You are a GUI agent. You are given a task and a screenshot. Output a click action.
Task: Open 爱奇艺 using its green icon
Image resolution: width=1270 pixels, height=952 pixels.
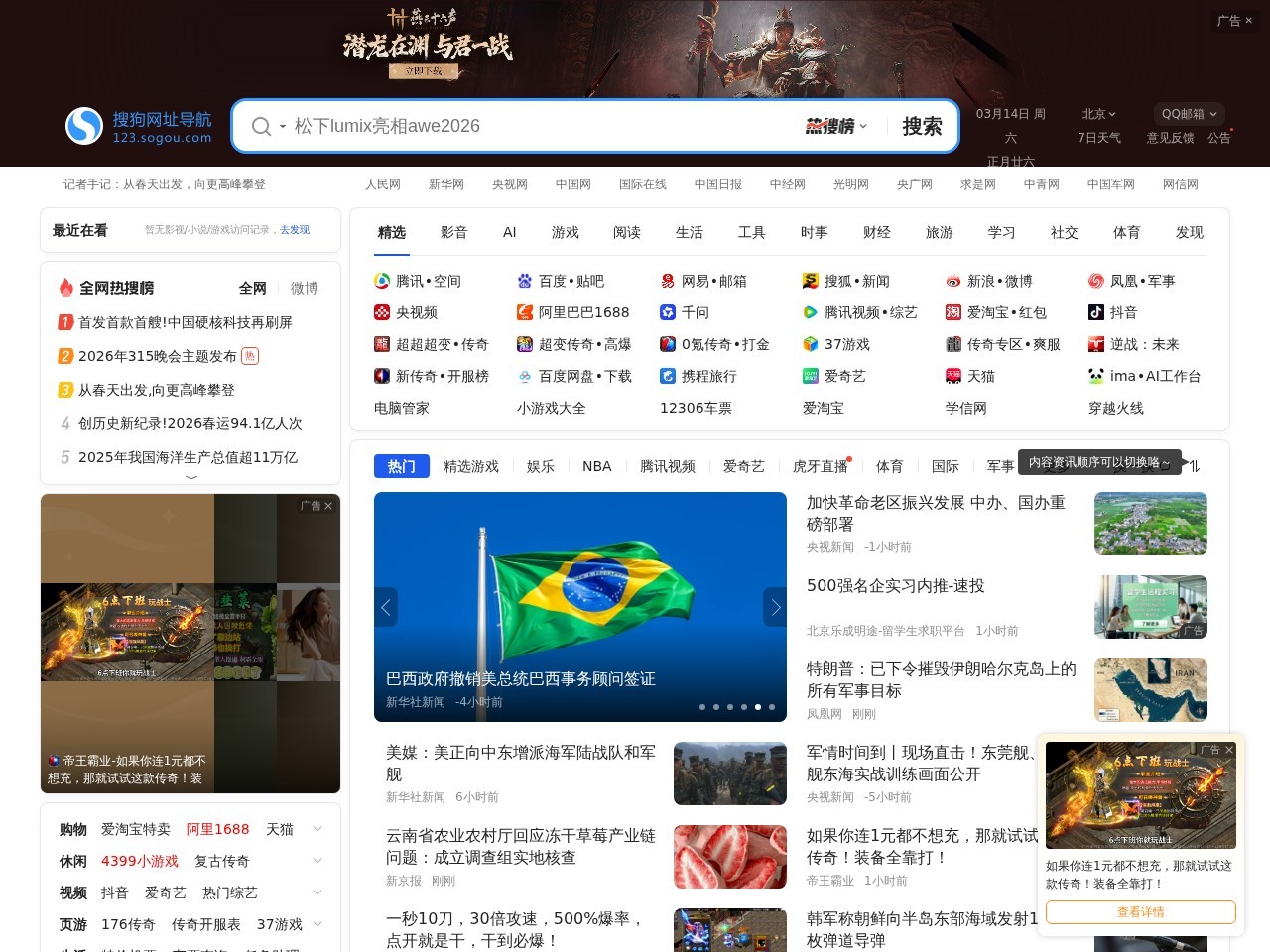[x=811, y=376]
